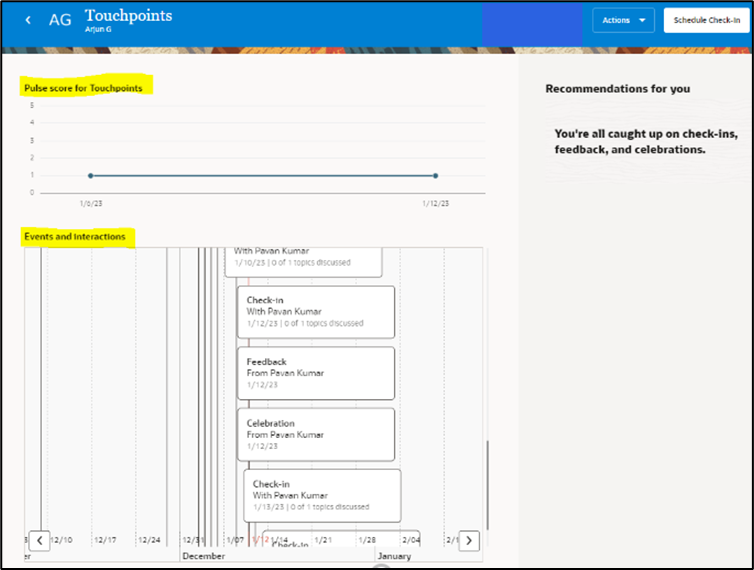Click the December month label

pyautogui.click(x=203, y=556)
